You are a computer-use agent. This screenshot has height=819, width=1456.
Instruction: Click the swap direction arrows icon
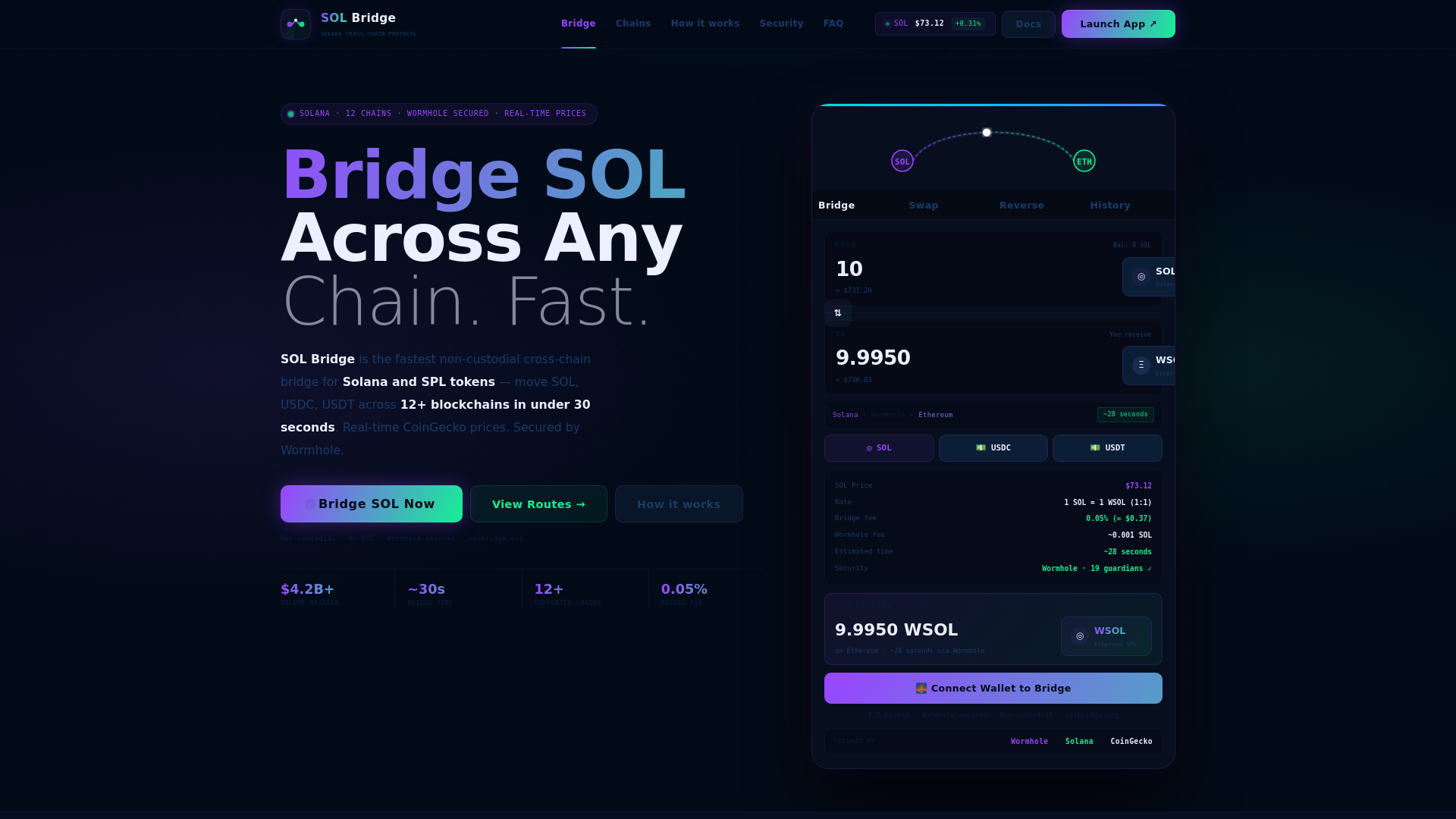click(x=838, y=313)
